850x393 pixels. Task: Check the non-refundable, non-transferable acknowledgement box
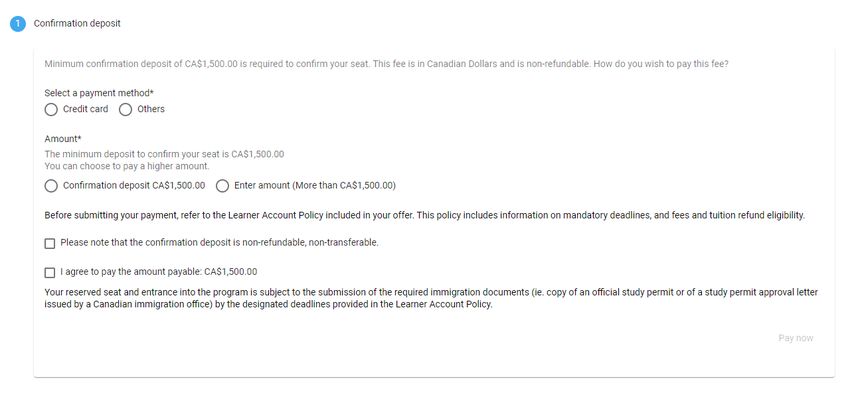50,243
